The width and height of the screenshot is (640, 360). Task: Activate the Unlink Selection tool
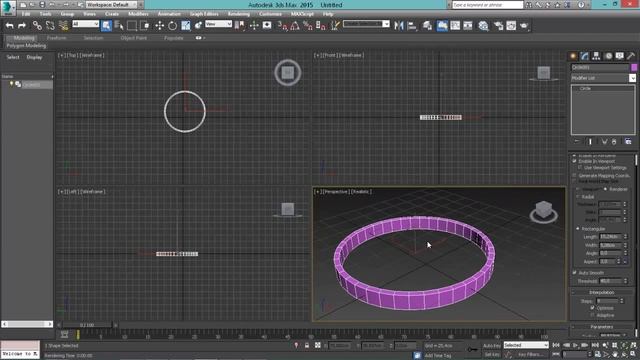tap(50, 26)
